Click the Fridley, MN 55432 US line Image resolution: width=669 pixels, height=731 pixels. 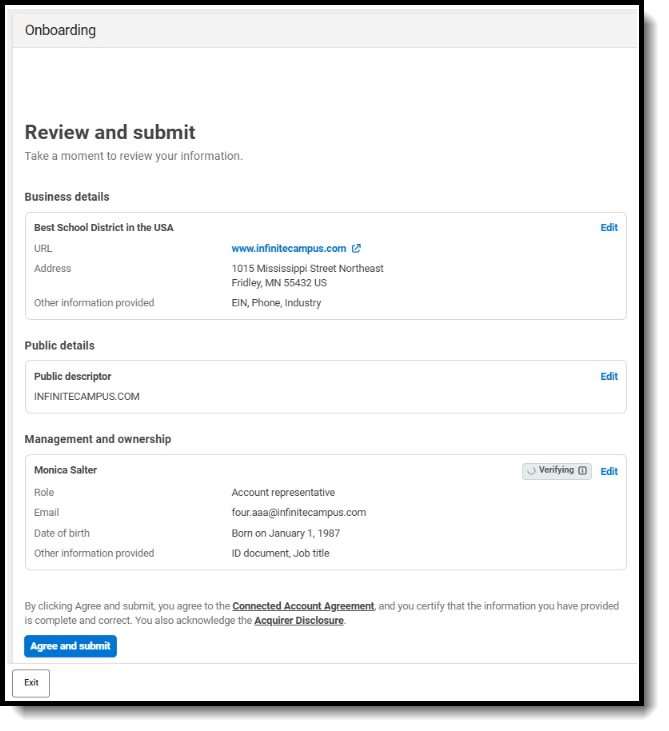[x=279, y=283]
